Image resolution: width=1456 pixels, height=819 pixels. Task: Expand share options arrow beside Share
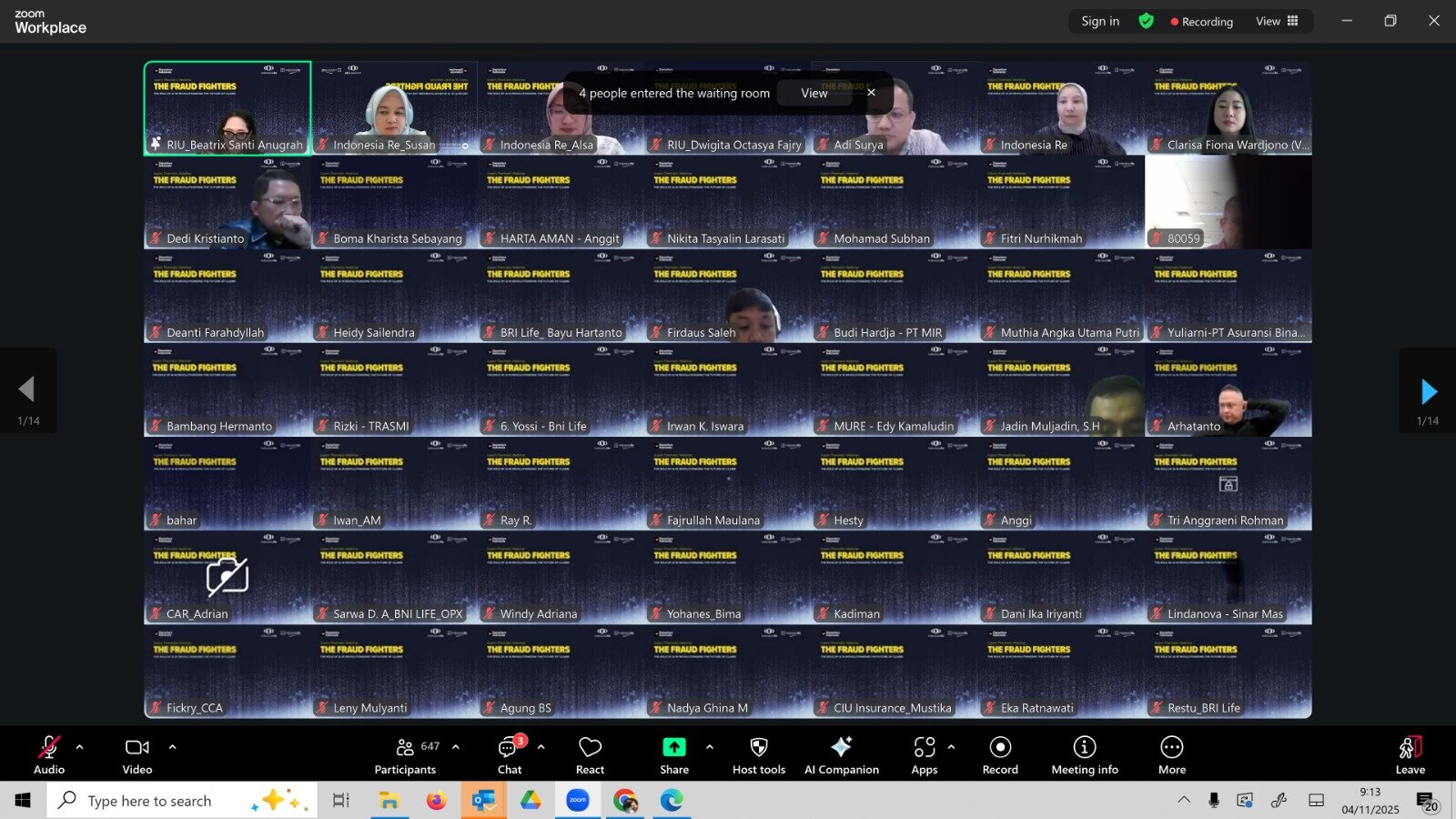pos(710,747)
